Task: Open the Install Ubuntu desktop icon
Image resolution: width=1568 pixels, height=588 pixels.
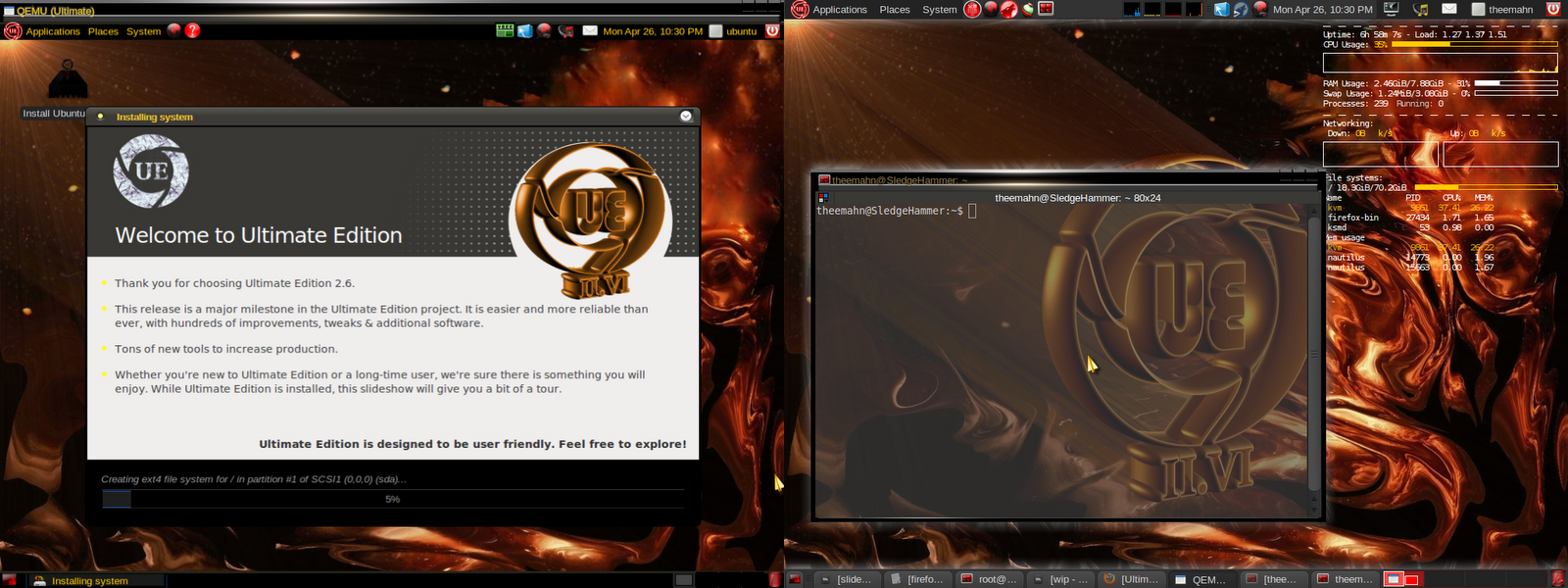Action: tap(68, 80)
